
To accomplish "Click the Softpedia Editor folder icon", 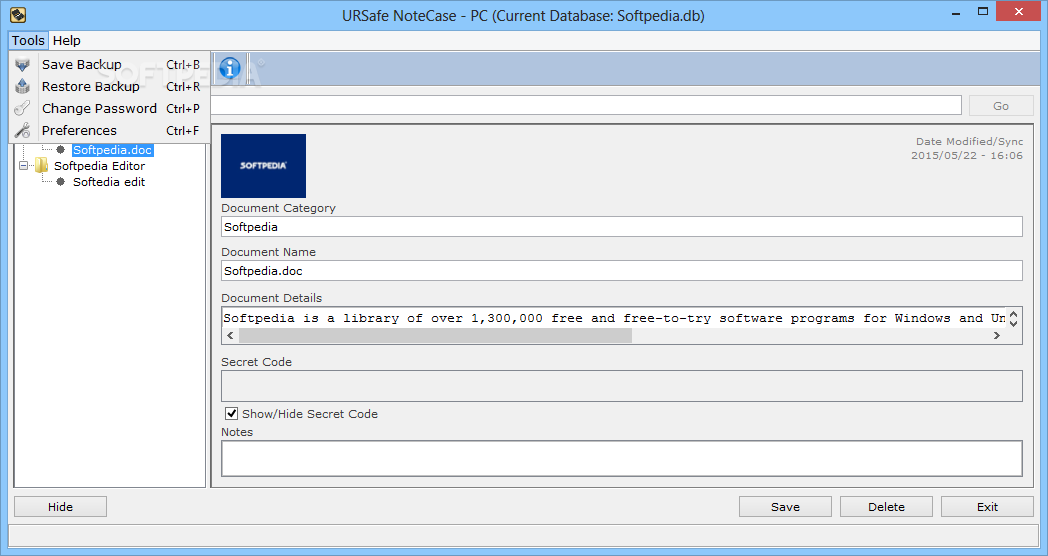I will point(41,165).
